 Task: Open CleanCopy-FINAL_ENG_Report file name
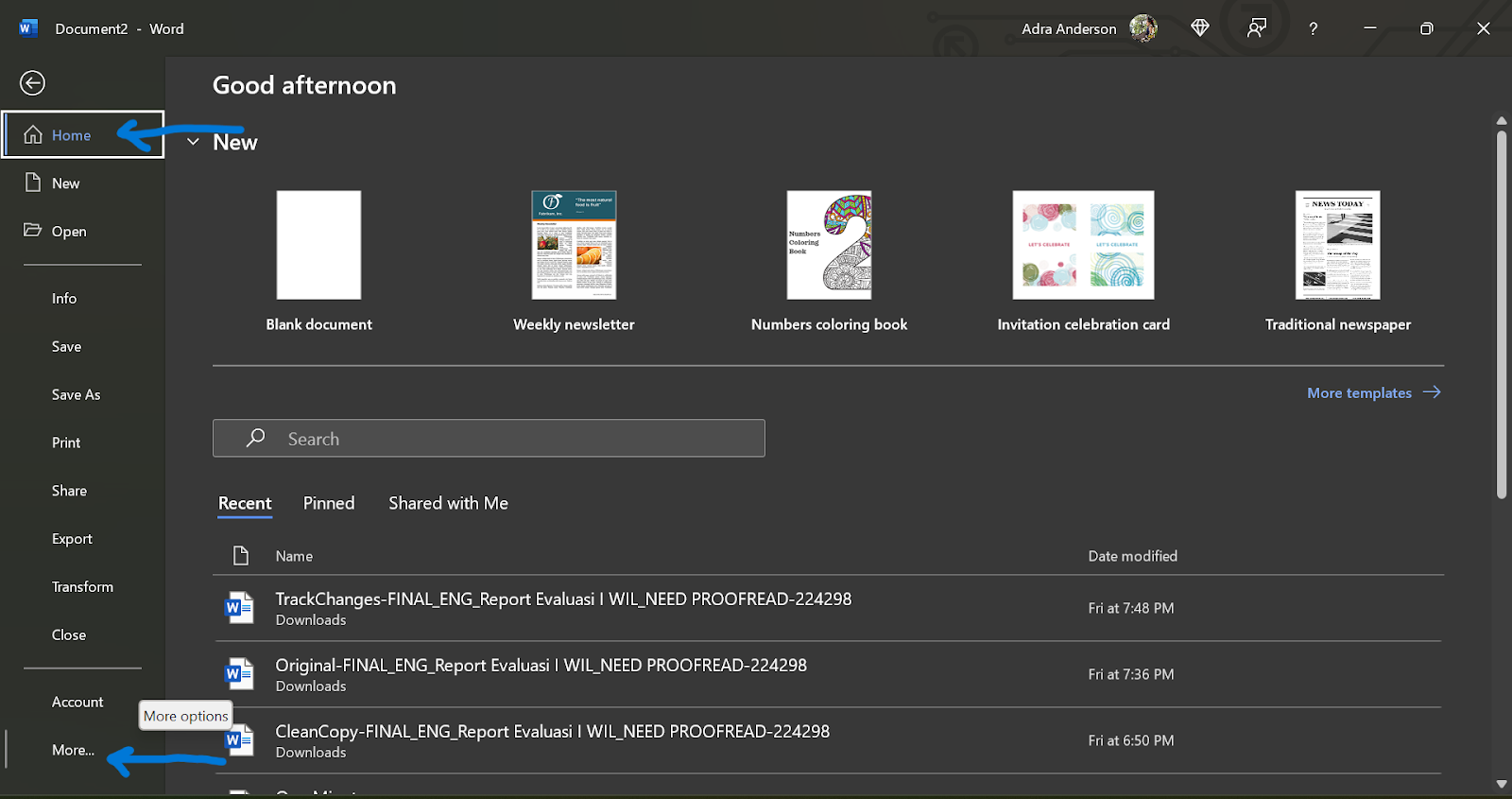(x=552, y=731)
